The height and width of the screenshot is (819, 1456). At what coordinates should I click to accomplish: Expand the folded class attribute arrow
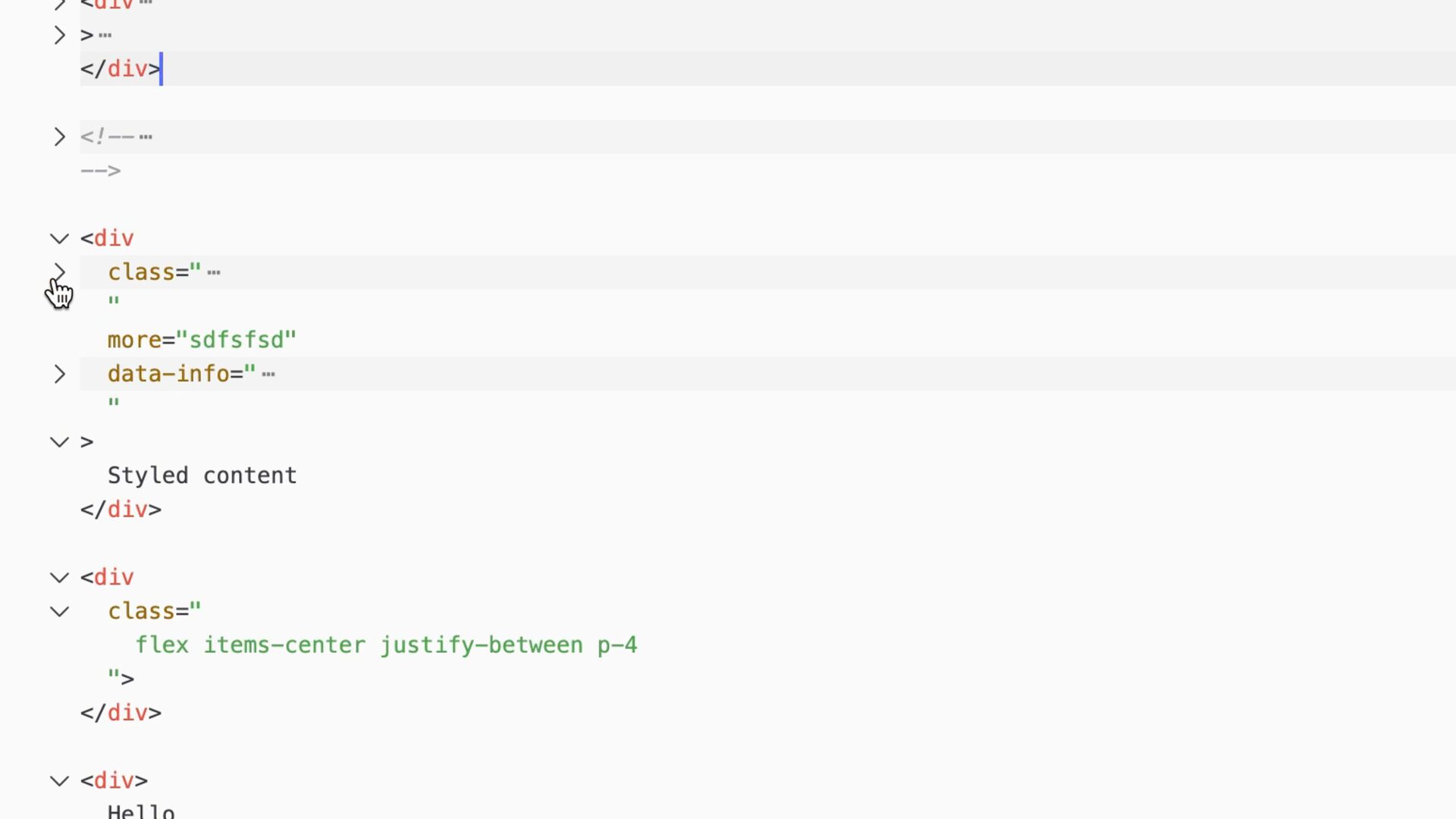59,271
